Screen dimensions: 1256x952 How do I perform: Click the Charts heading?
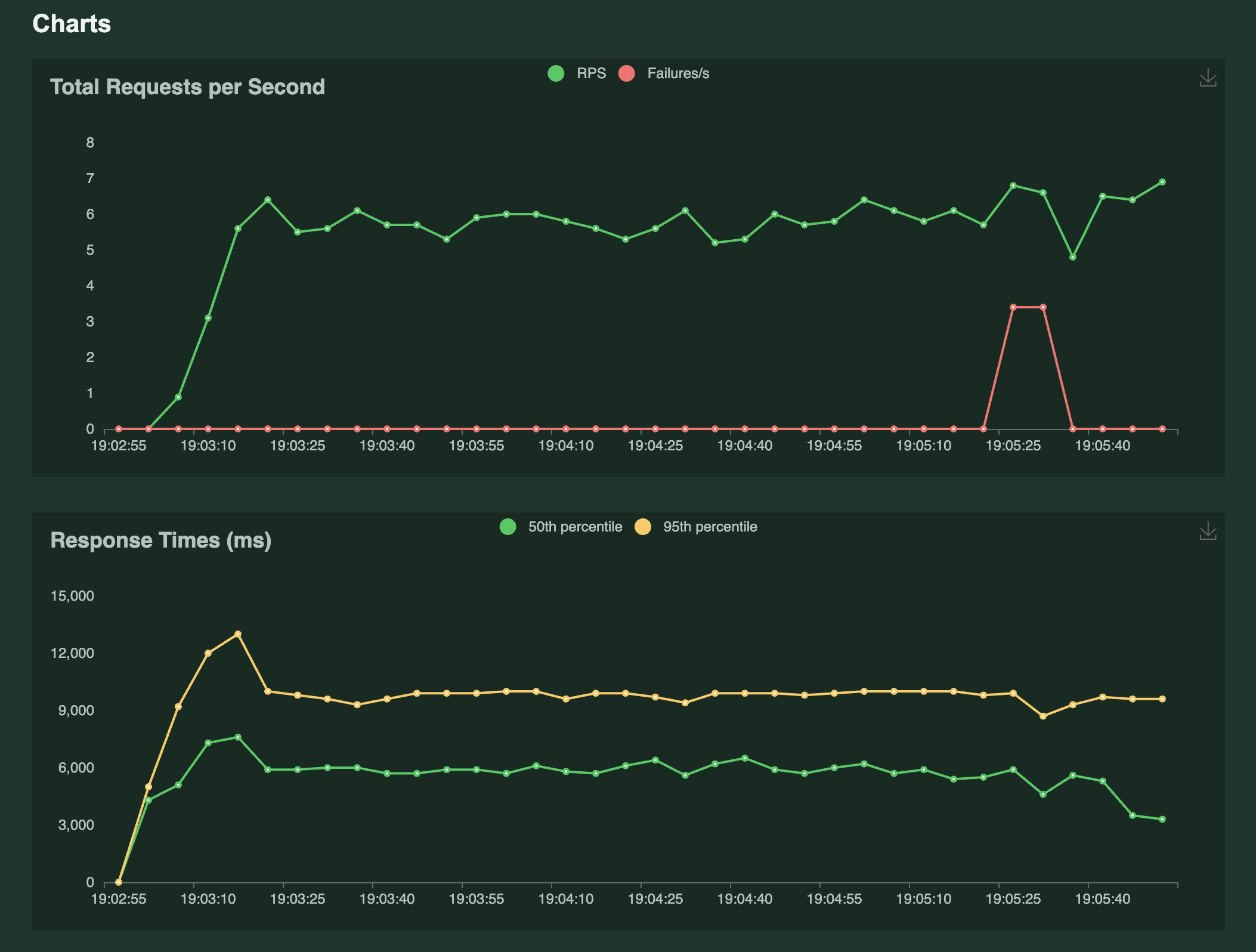pos(72,24)
